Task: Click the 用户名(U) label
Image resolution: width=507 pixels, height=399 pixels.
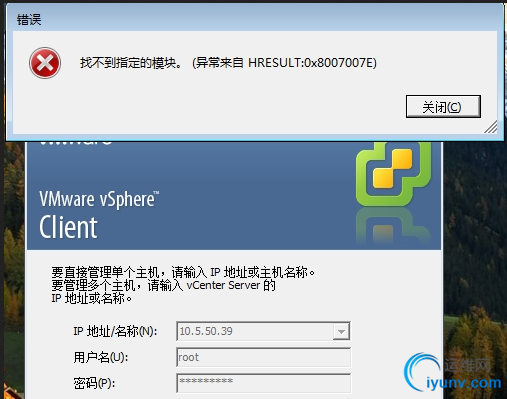Action: click(x=101, y=358)
